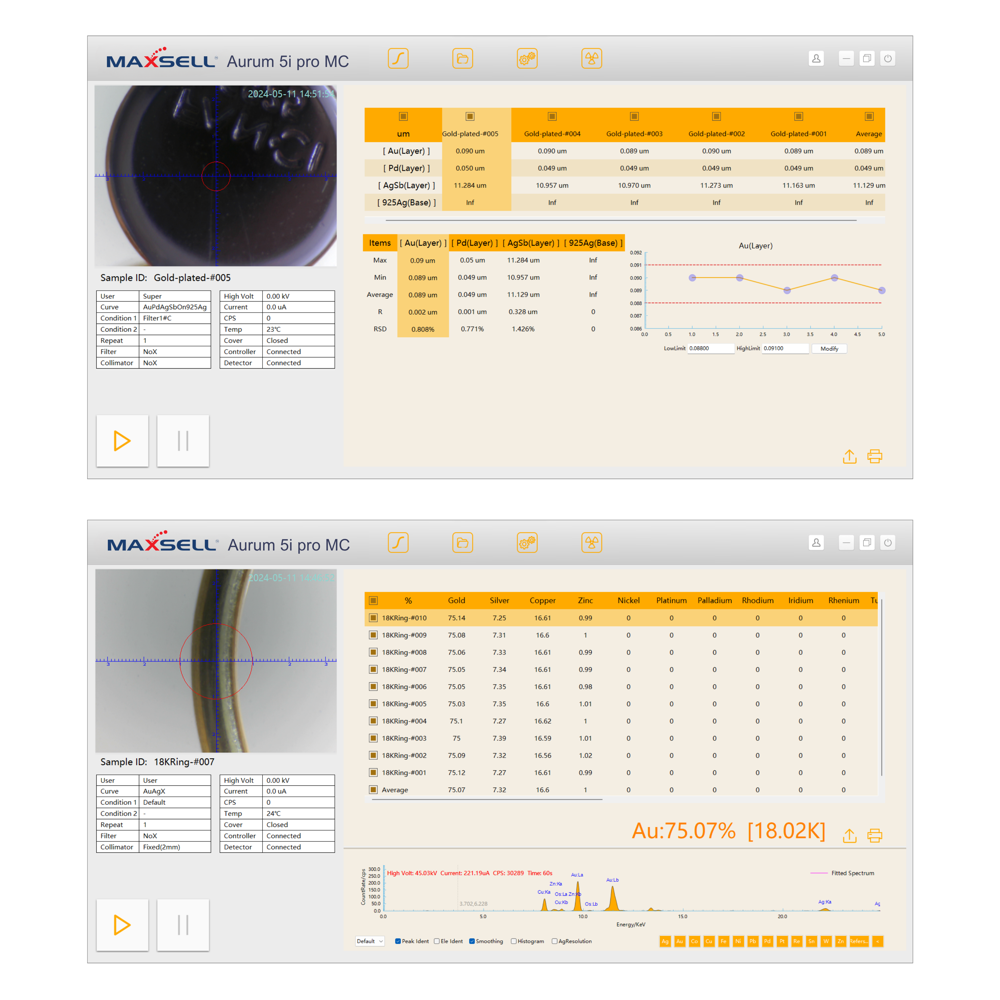
Task: Click the export/upload icon in layer results panel
Action: click(849, 456)
